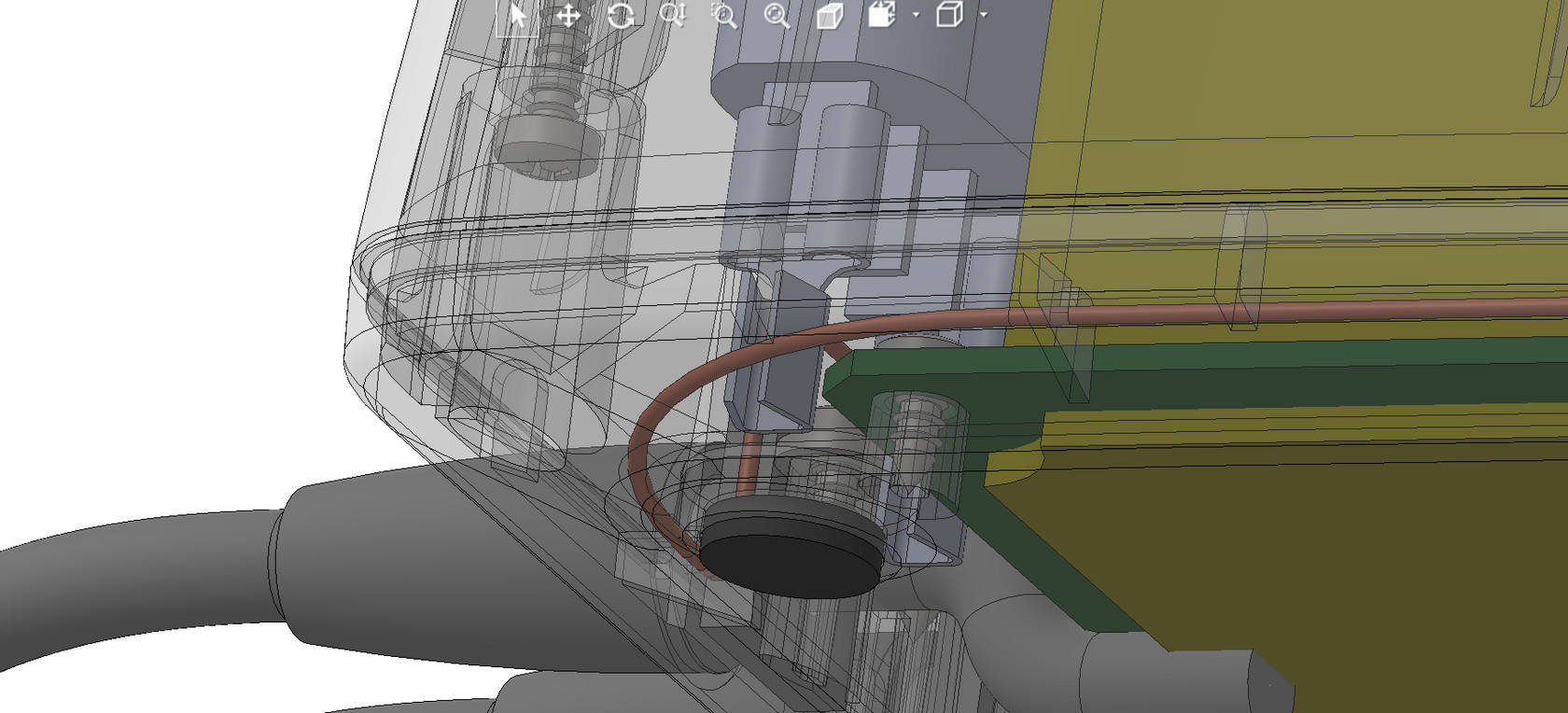This screenshot has width=1568, height=713.
Task: Open the display style dropdown arrow
Action: (x=984, y=16)
